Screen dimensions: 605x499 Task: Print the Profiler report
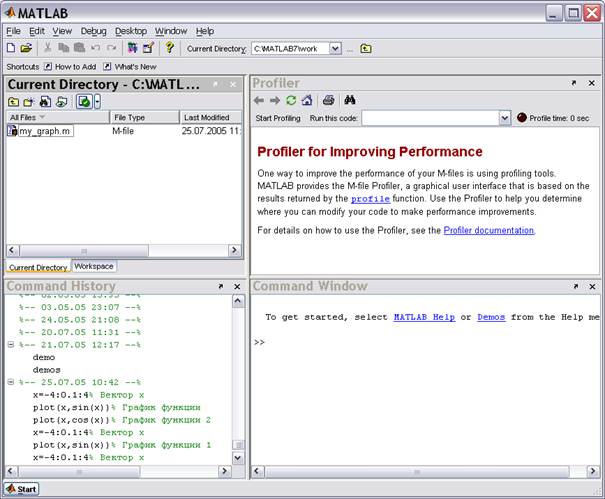tap(328, 100)
